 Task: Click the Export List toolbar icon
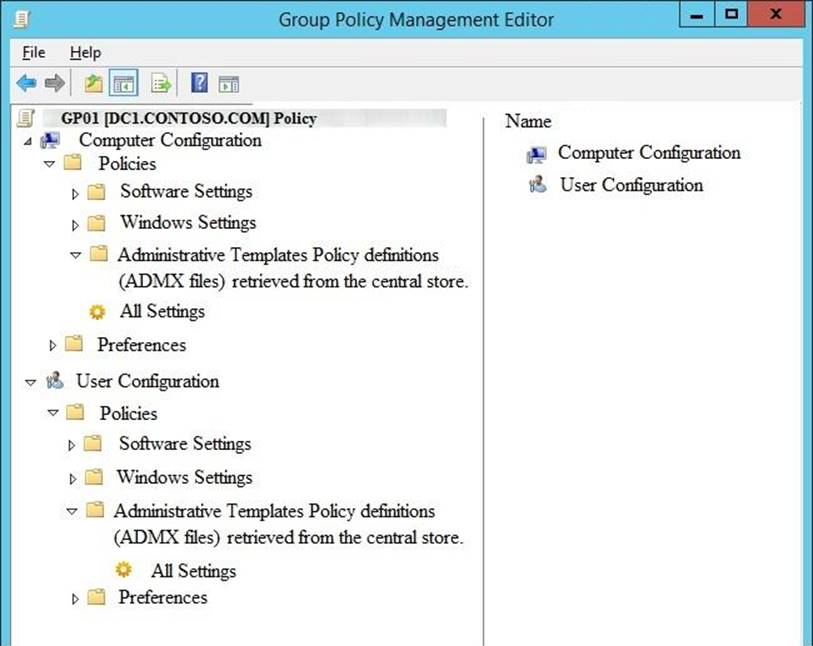pyautogui.click(x=161, y=84)
